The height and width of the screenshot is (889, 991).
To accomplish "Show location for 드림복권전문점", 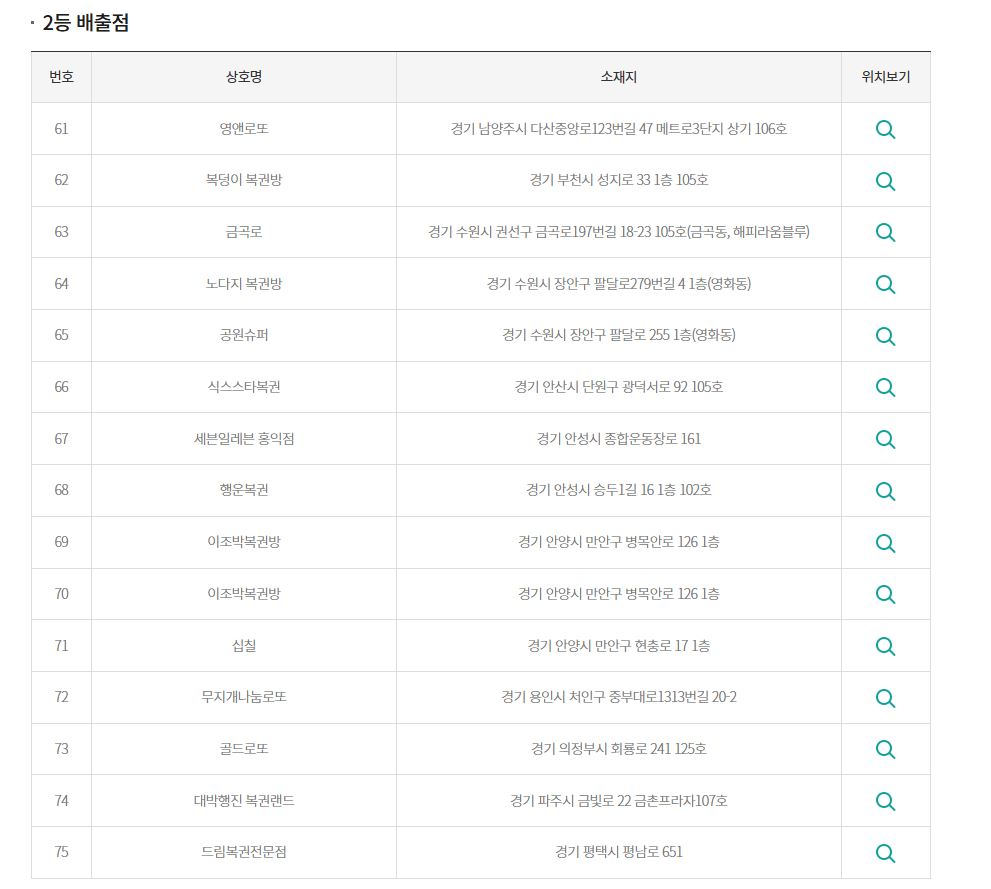I will [885, 853].
